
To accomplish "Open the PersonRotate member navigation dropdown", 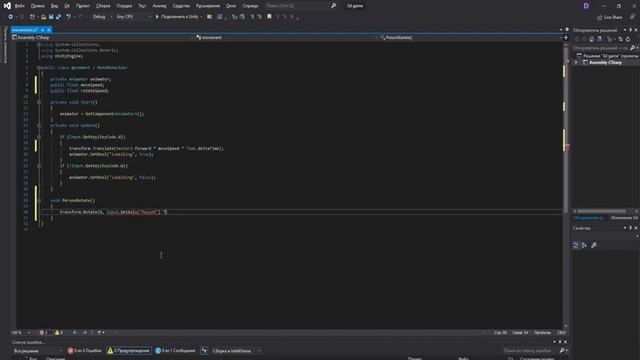I will 470,38.
